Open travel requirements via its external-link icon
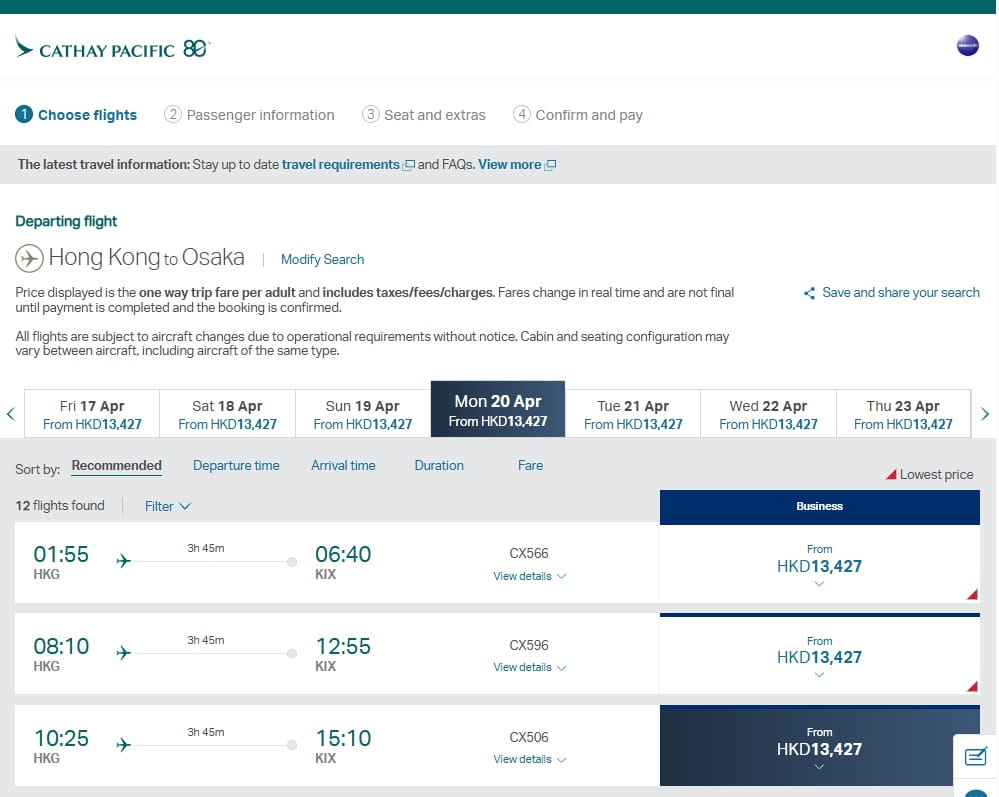 tap(408, 164)
